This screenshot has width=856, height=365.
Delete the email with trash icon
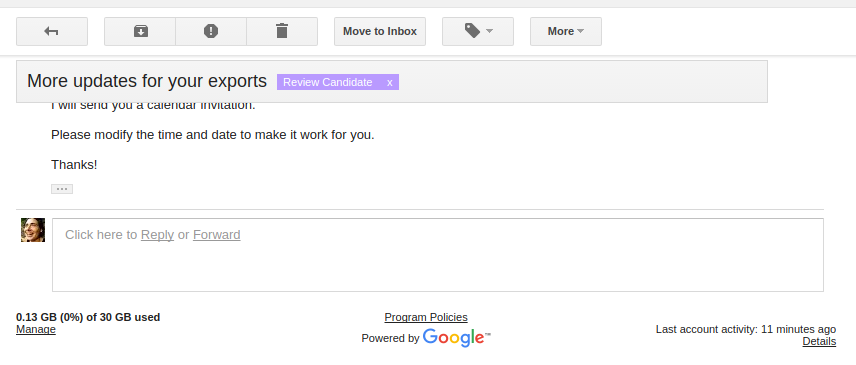coord(282,31)
